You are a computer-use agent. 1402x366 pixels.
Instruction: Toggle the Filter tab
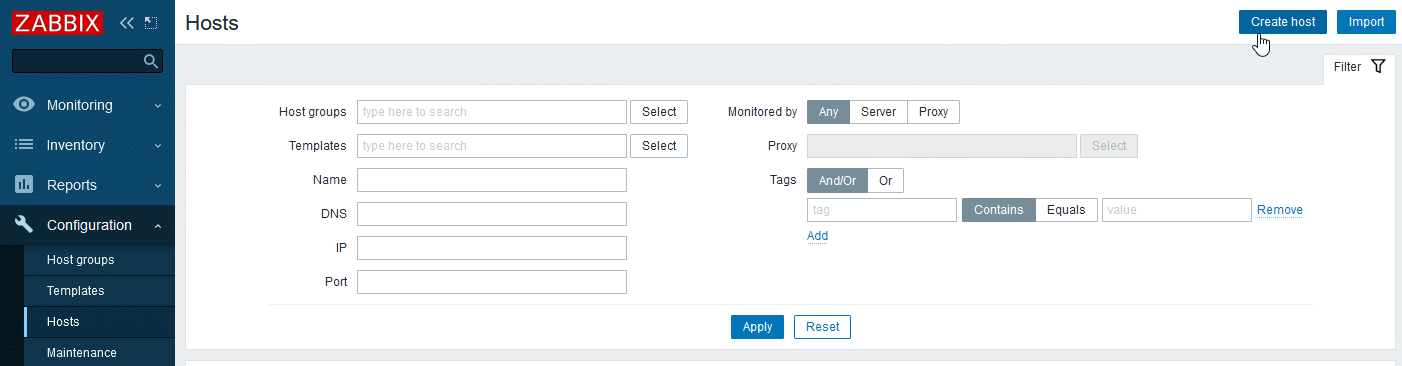(x=1360, y=67)
